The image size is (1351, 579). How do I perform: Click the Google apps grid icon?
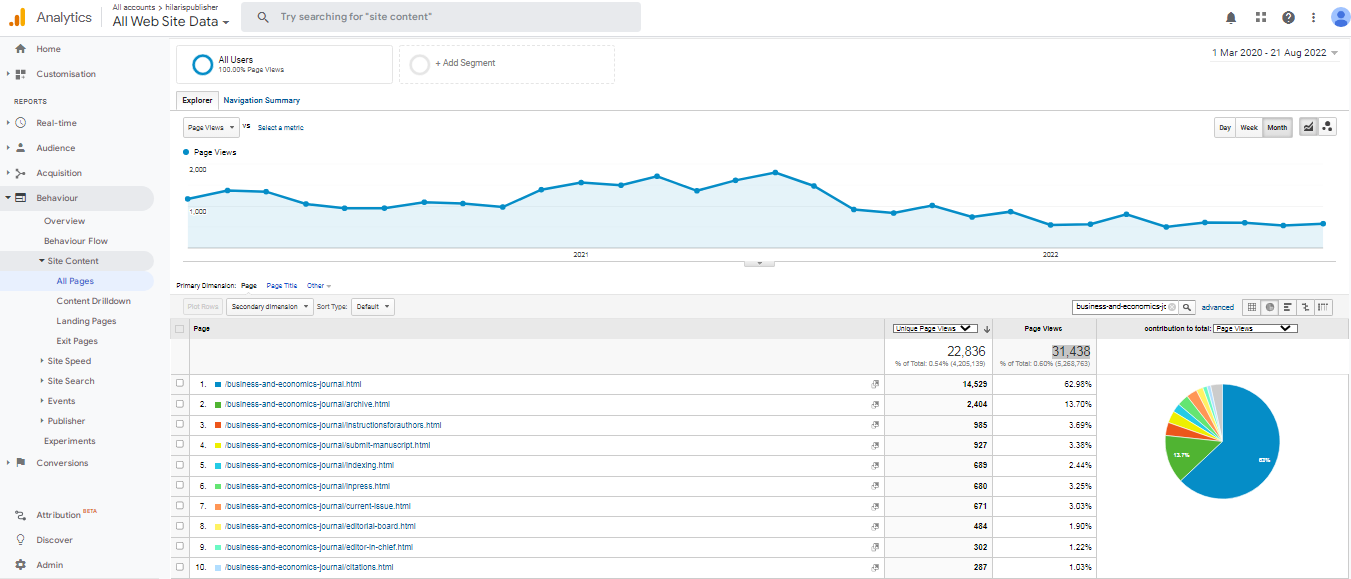1260,17
